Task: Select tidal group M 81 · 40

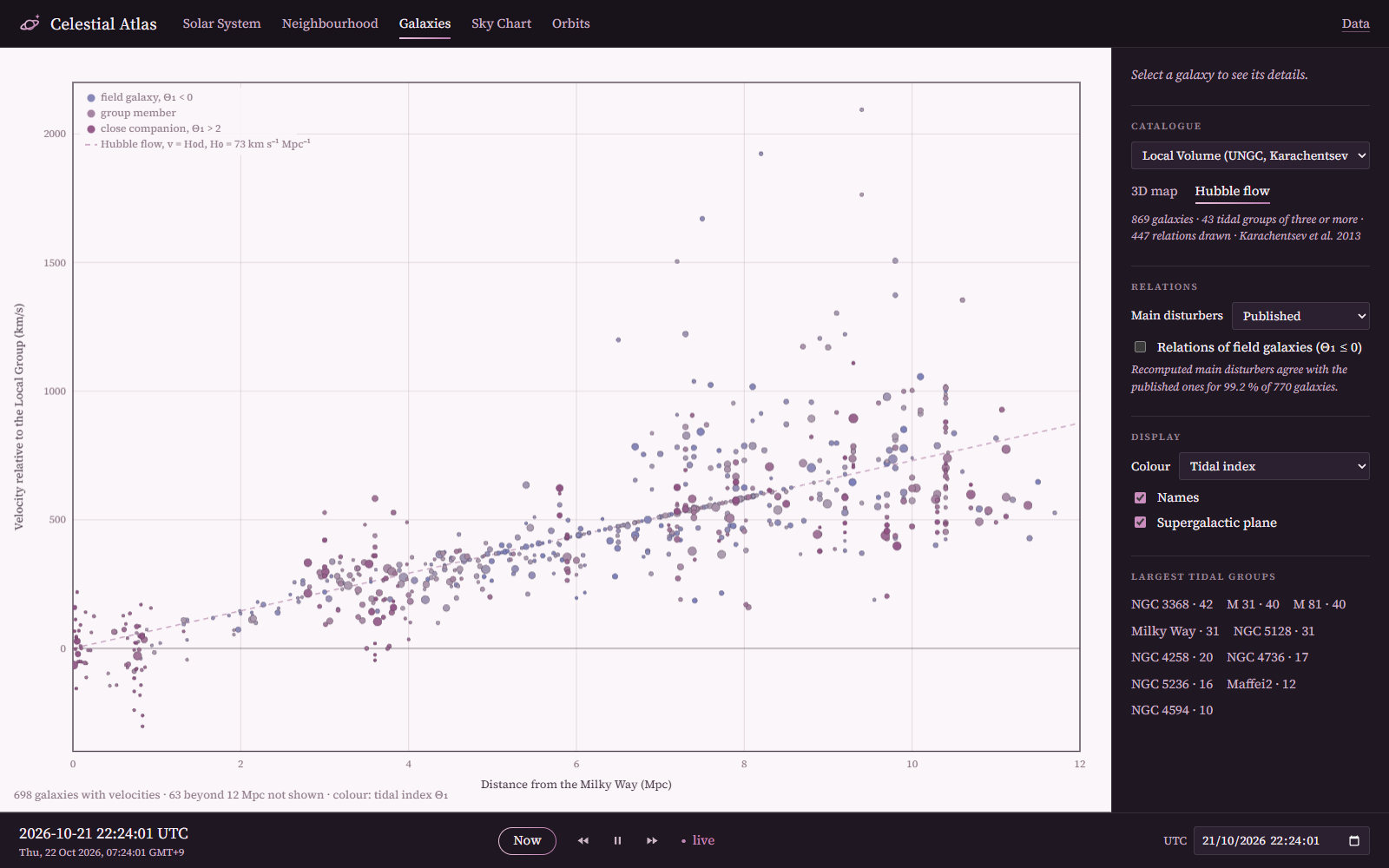Action: tap(1320, 604)
